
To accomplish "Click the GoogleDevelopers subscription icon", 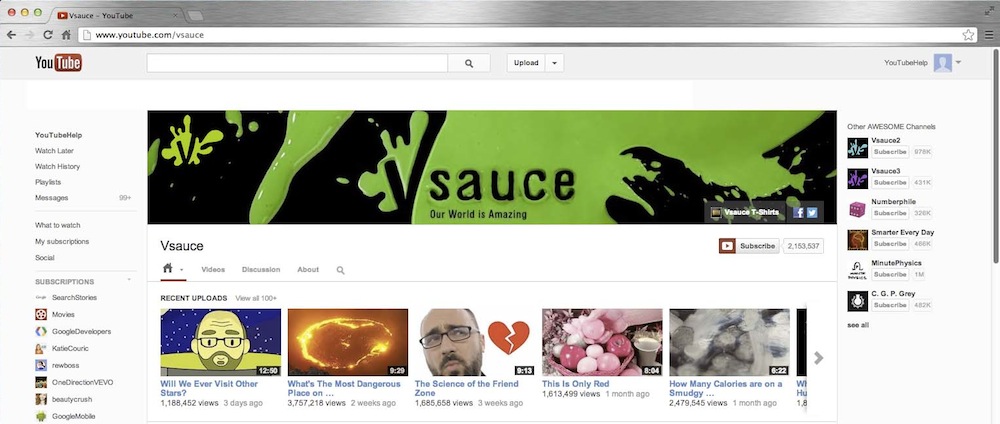I will (x=41, y=332).
